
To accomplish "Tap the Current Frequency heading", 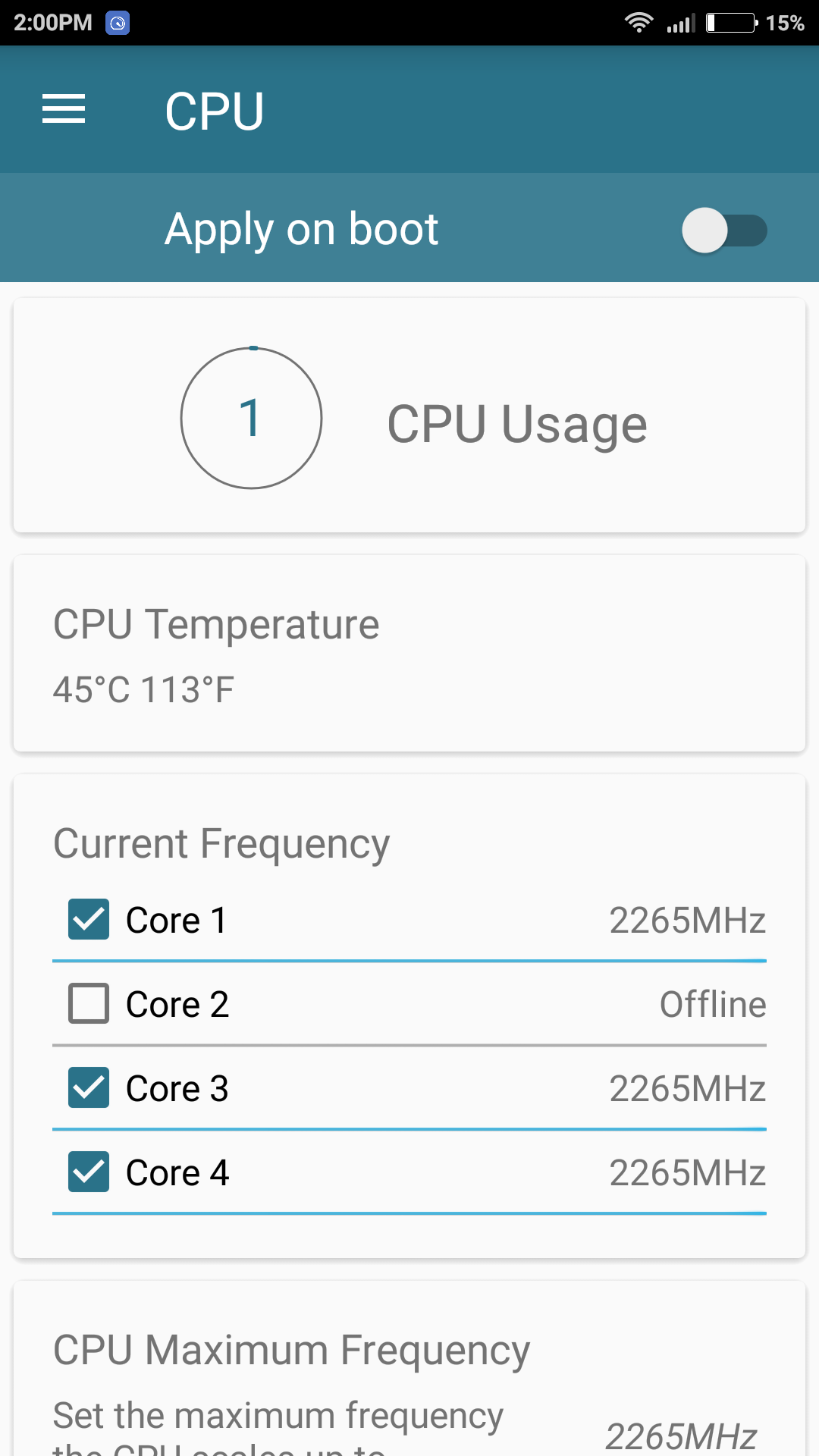I will (x=221, y=844).
